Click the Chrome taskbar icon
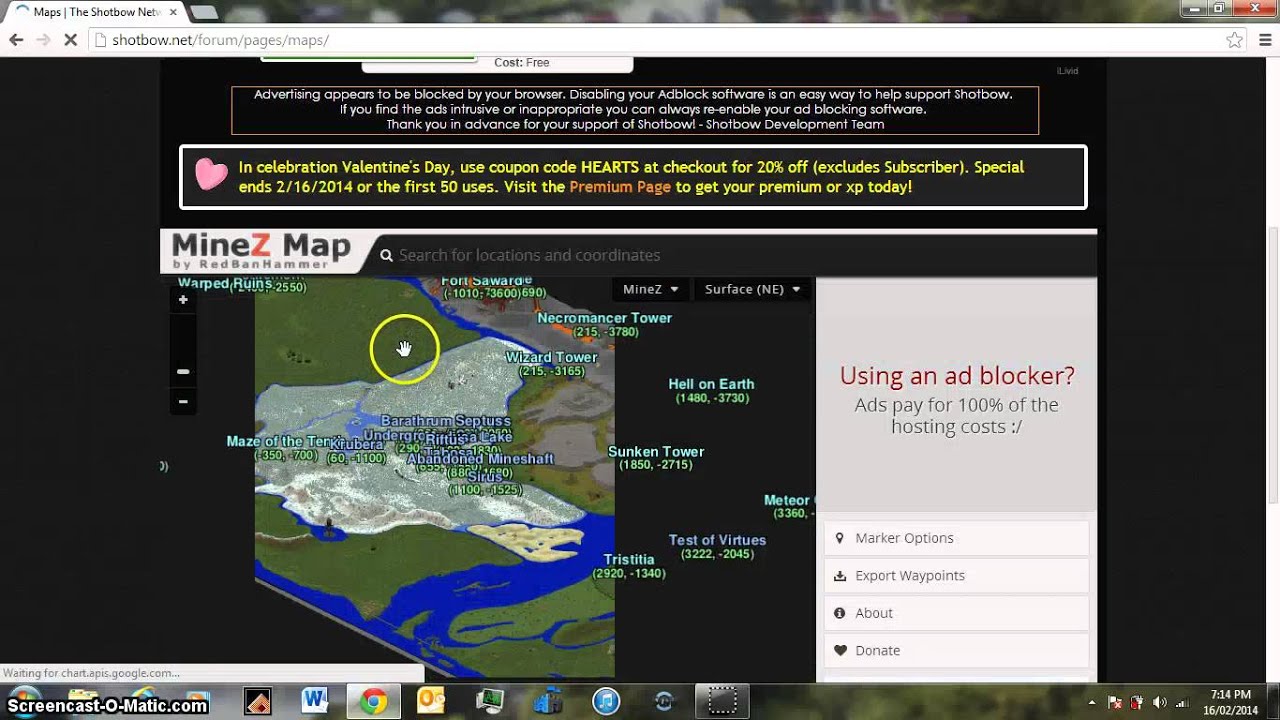This screenshot has height=720, width=1280. click(x=374, y=701)
